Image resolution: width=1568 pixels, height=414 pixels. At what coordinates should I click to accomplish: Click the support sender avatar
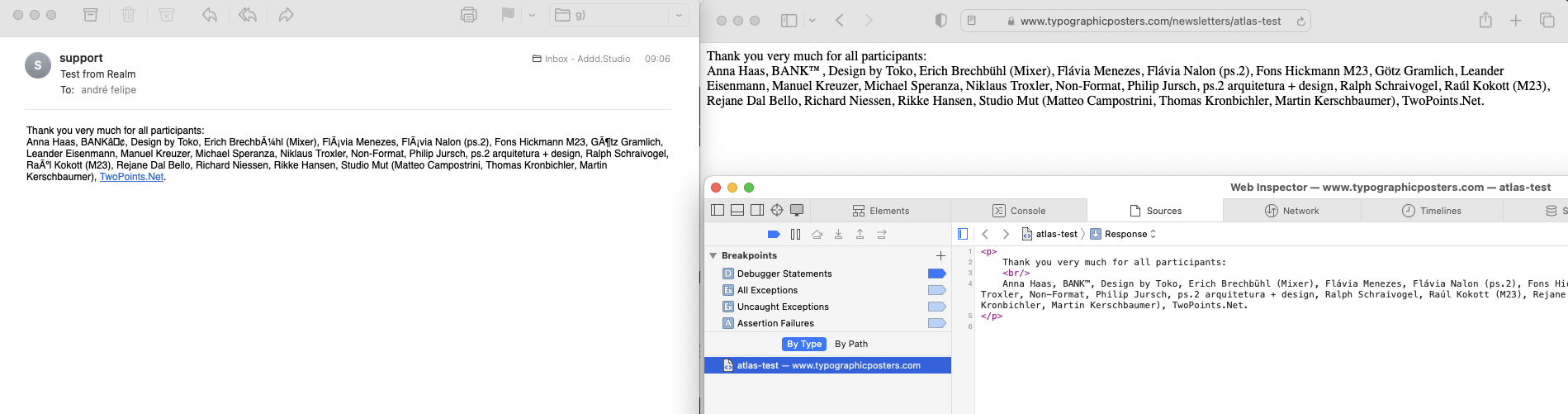click(38, 65)
